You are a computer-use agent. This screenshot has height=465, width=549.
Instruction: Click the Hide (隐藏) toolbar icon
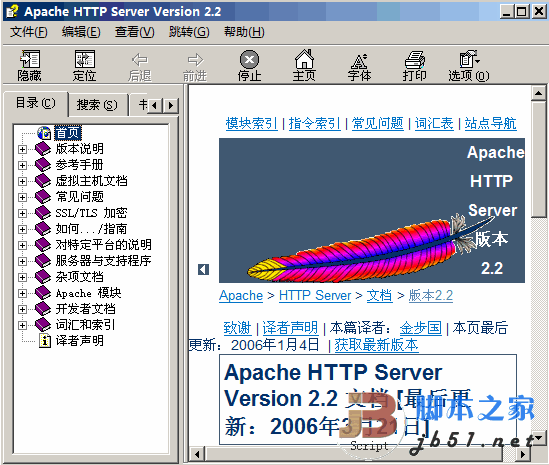click(x=29, y=59)
